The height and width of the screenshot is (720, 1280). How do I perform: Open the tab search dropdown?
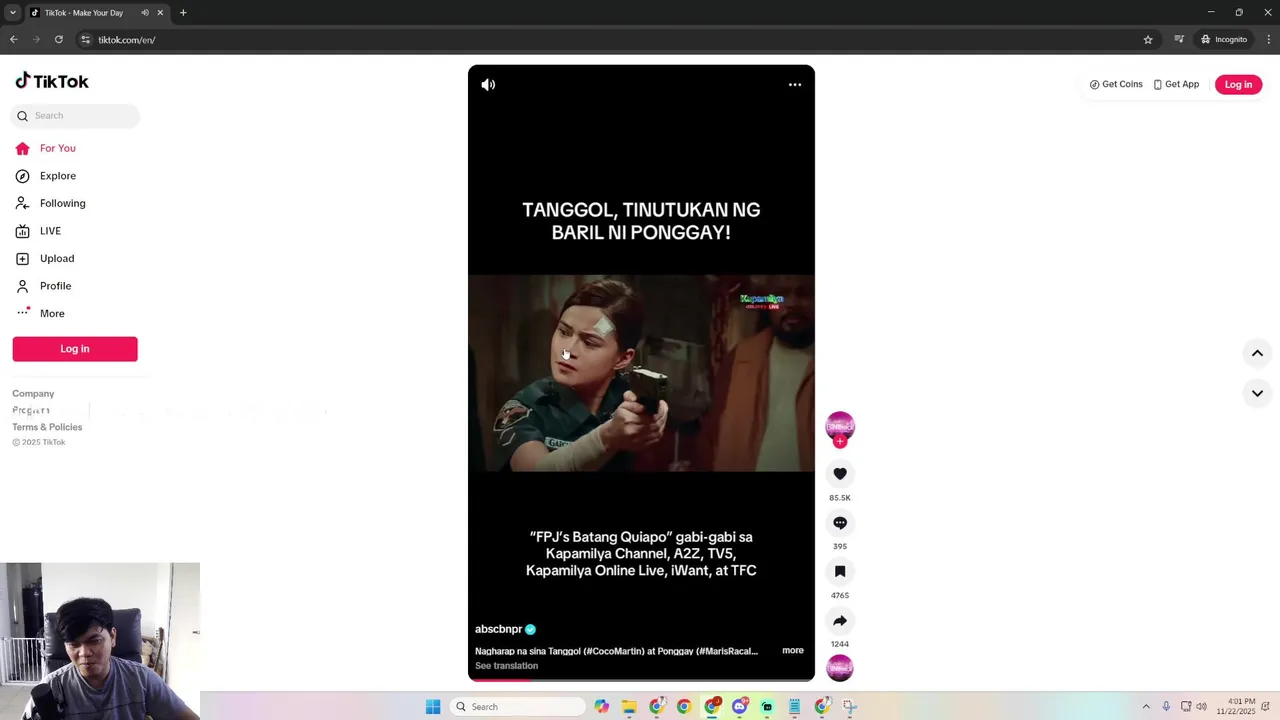coord(13,13)
